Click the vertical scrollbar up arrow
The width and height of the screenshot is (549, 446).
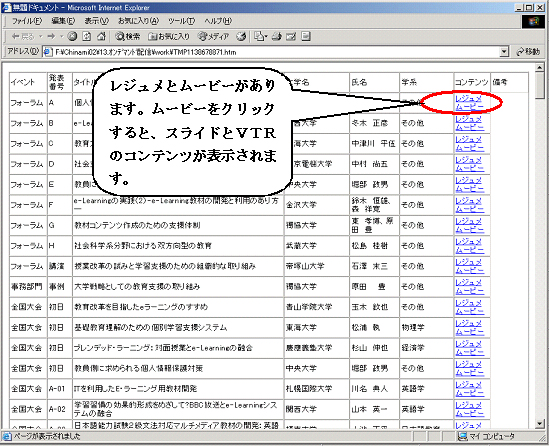tap(540, 67)
